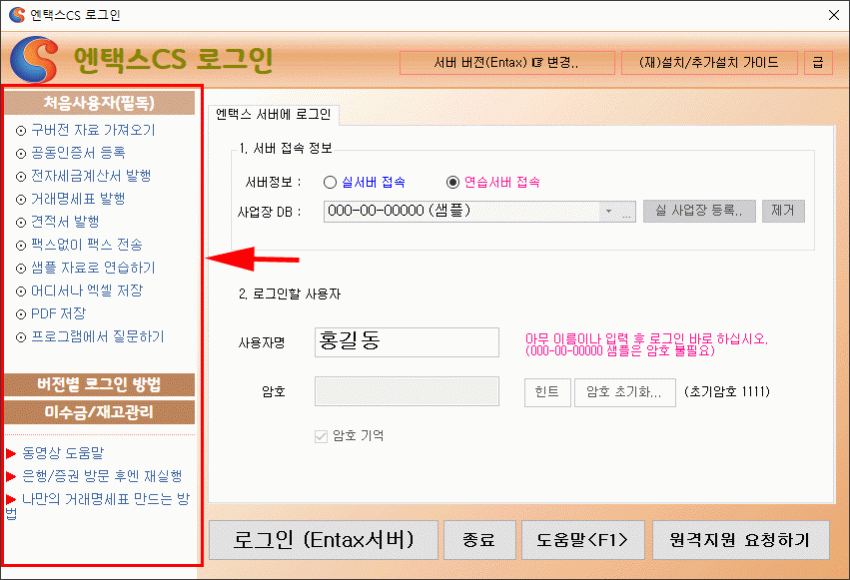This screenshot has width=850, height=580.
Task: Switch to 엔택스 서버에 로그인 tab
Action: (x=274, y=114)
